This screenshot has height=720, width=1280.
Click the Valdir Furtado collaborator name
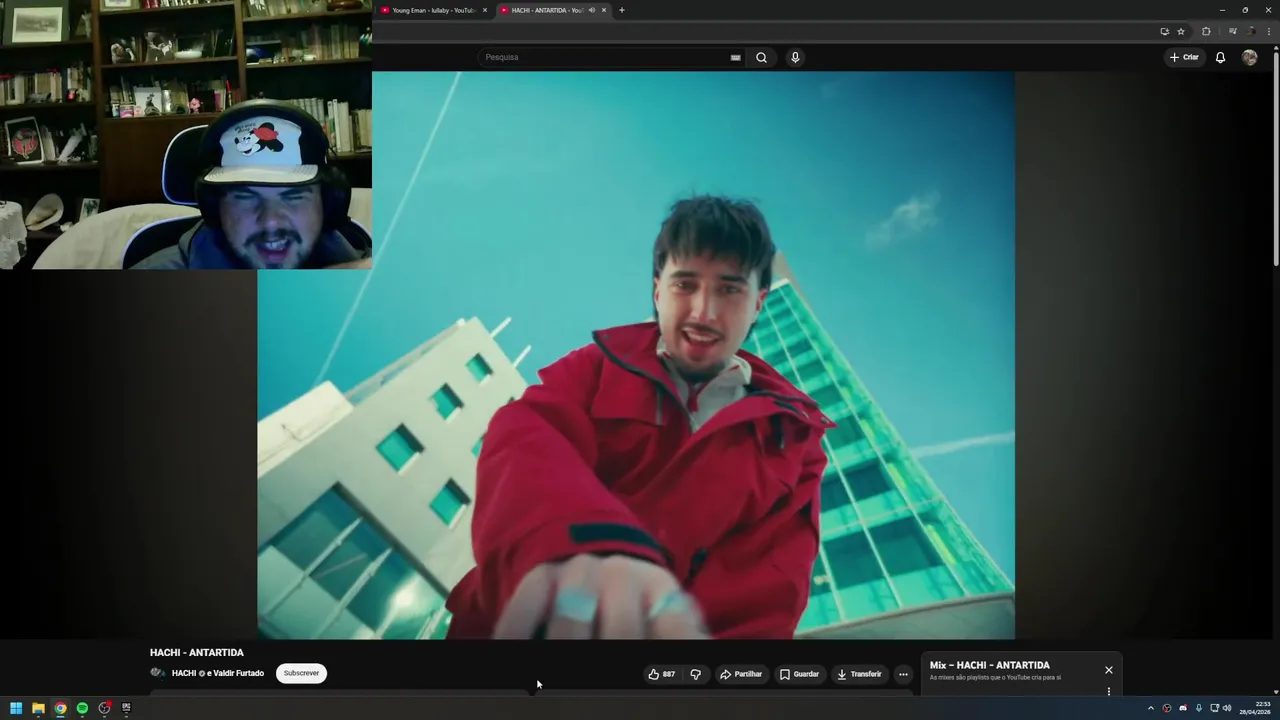(x=238, y=673)
